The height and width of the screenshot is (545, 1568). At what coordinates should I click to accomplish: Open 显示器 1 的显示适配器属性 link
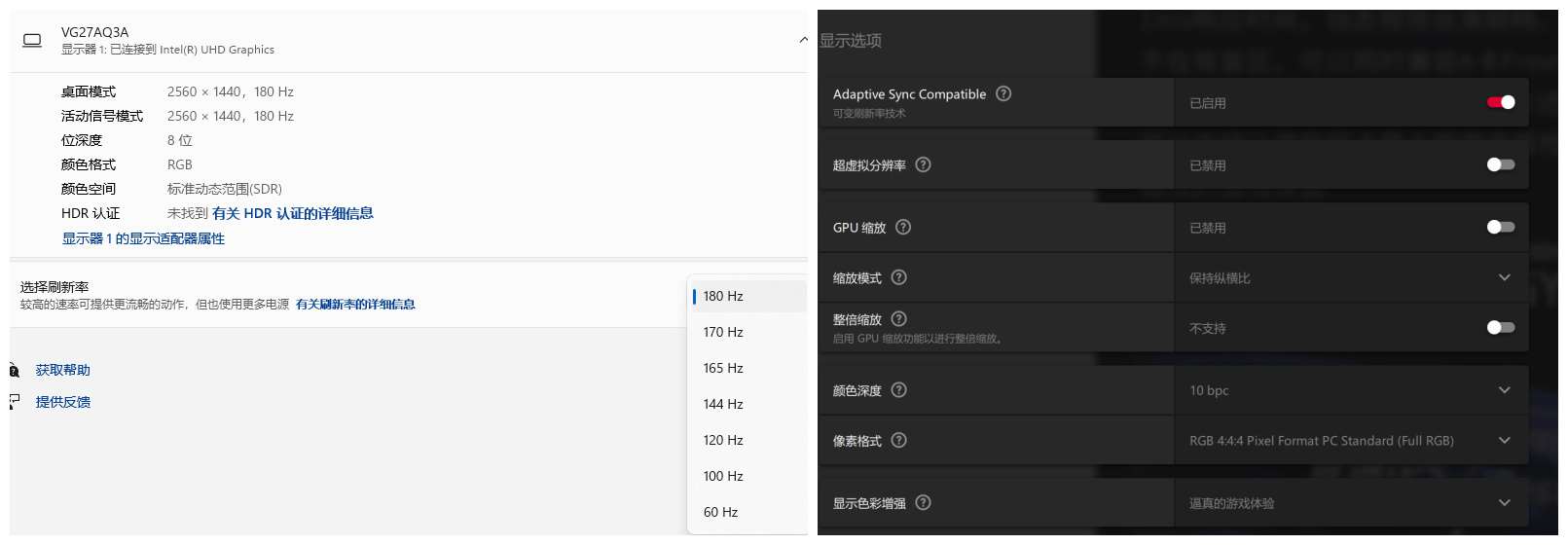(143, 238)
